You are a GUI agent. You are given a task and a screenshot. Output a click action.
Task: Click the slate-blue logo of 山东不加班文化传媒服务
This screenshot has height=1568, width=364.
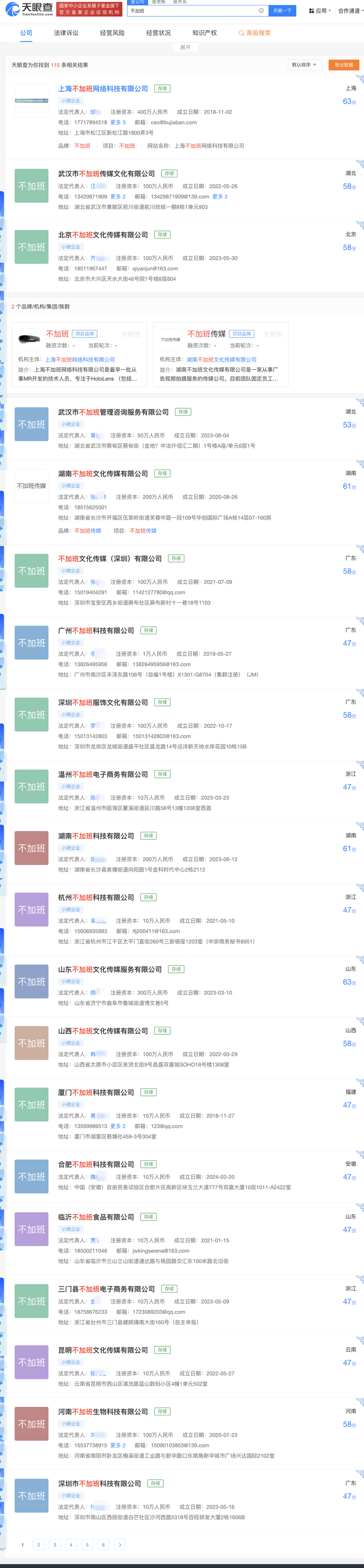click(x=31, y=981)
